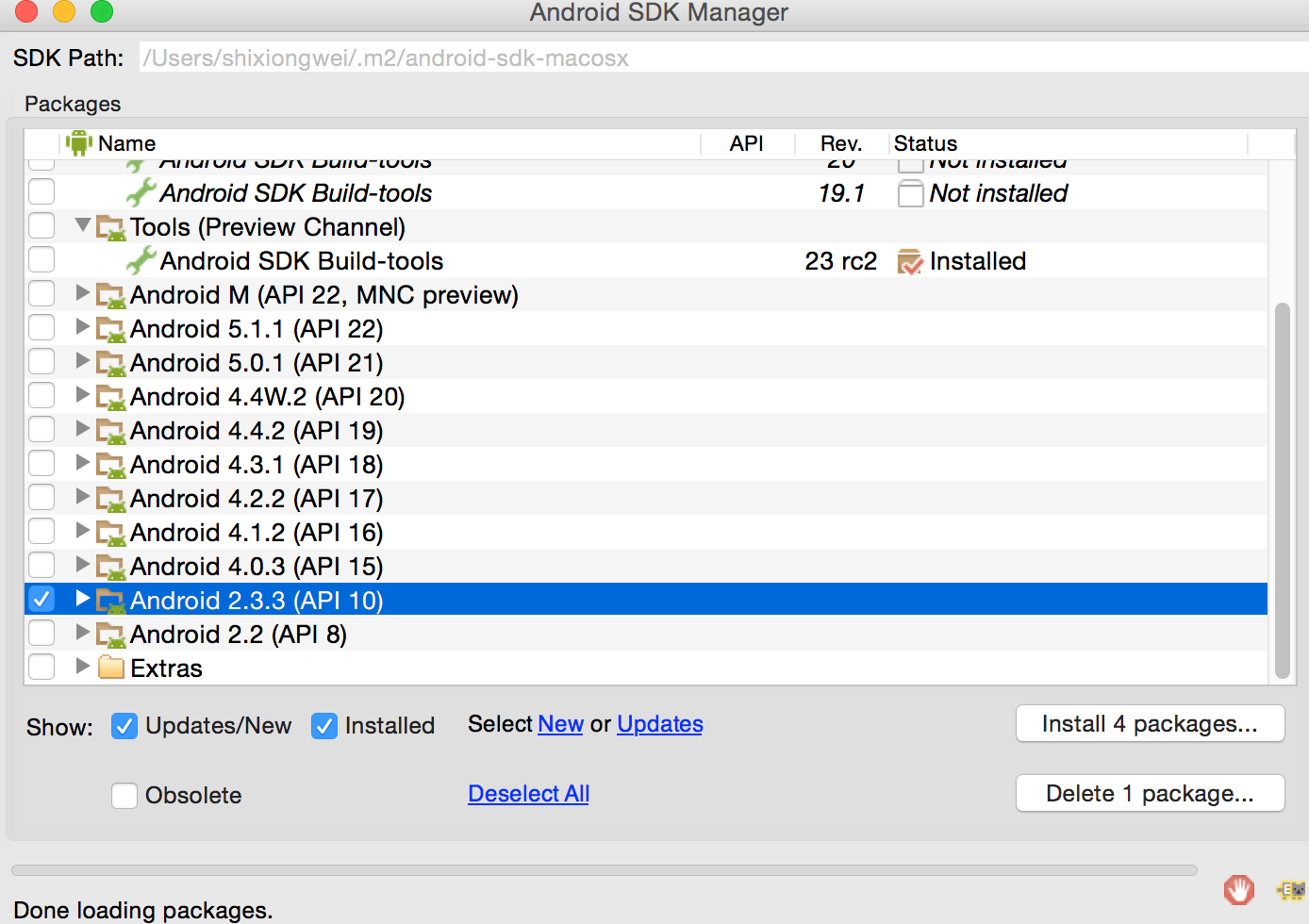Screen dimensions: 1309x924
Task: Click the Installed status icon for 23 rc2
Action: click(910, 261)
